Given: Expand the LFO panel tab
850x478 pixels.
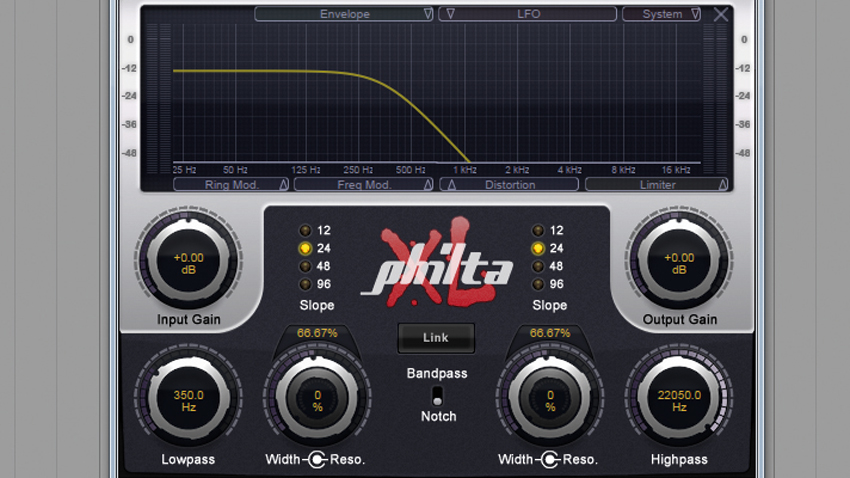Looking at the screenshot, I should coord(527,14).
